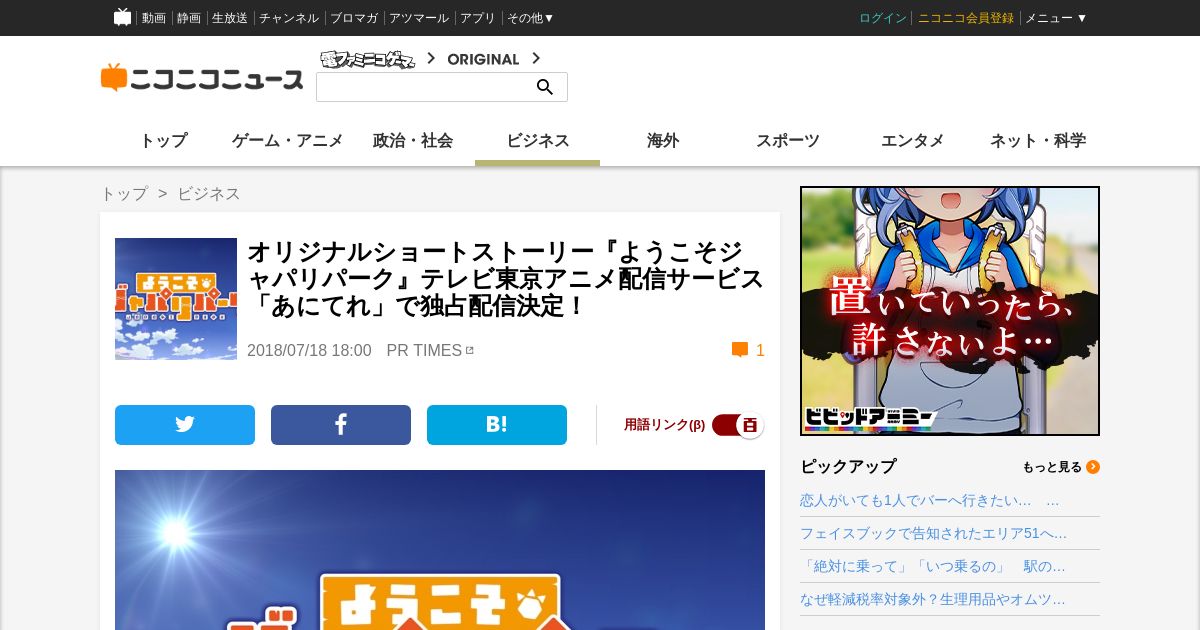Screen dimensions: 1200x630
Task: Open なぜ軽減税率対象外？生理用品 link
Action: [933, 600]
